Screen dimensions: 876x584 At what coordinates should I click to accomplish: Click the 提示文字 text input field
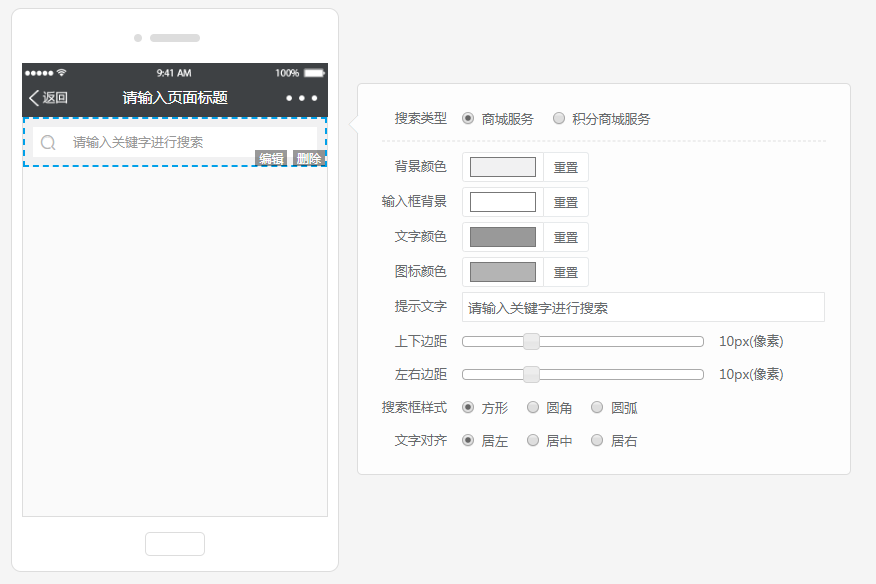click(643, 308)
